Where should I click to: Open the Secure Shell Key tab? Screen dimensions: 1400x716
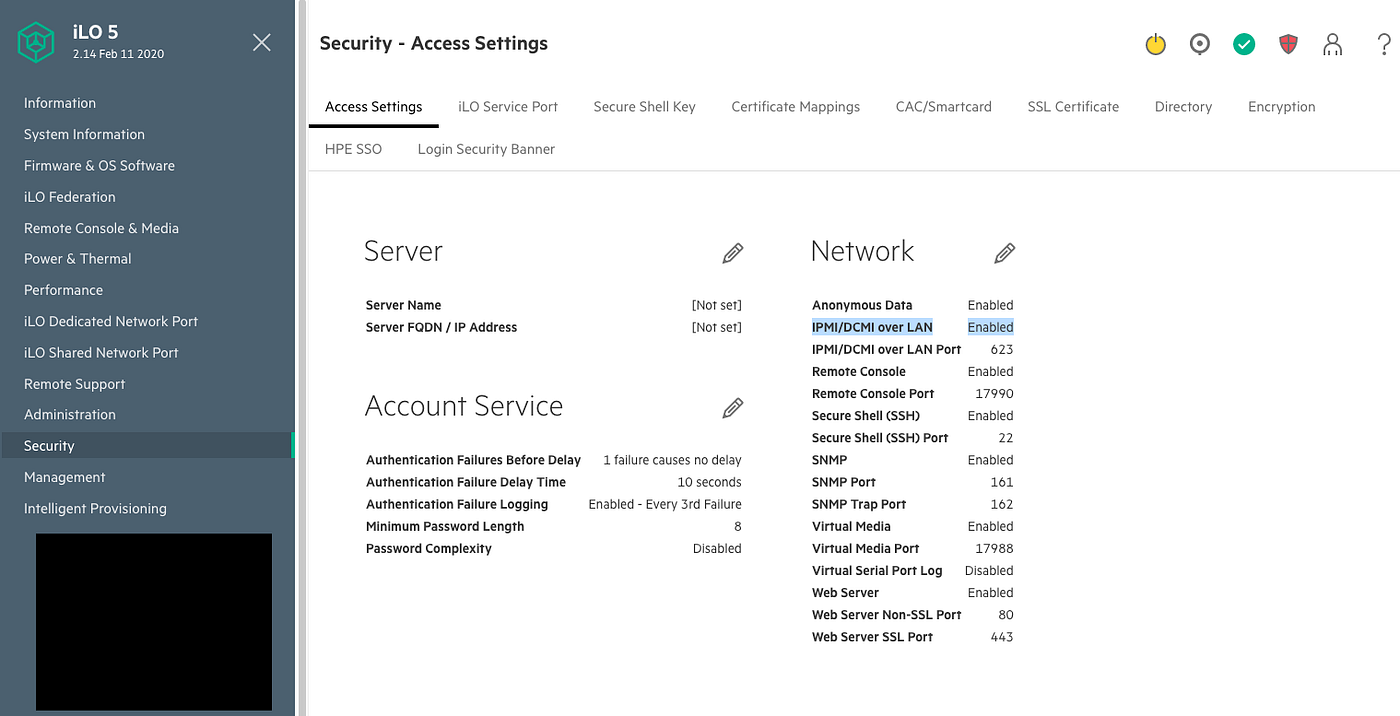pos(644,107)
